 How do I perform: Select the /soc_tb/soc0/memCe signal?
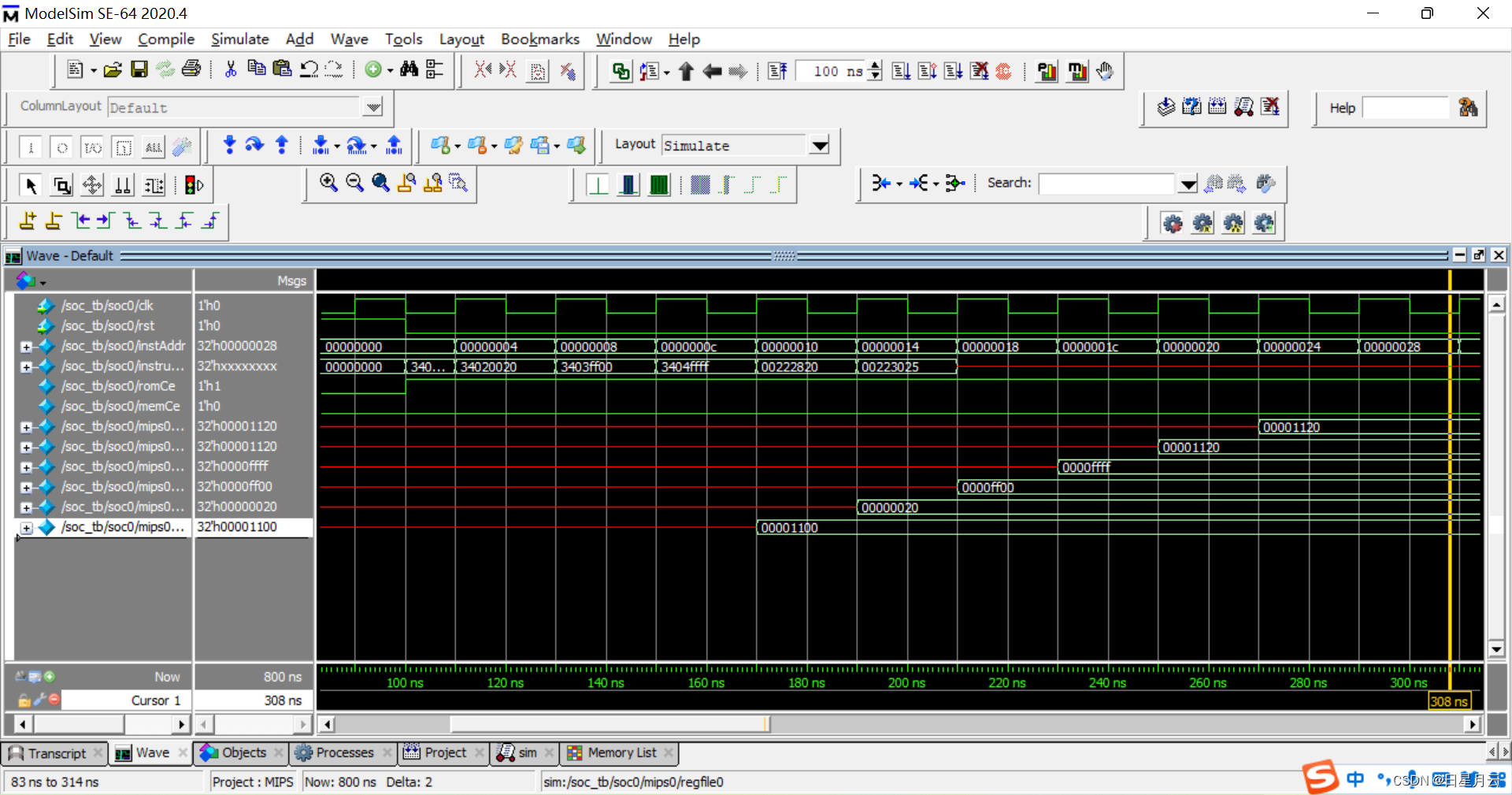click(120, 407)
